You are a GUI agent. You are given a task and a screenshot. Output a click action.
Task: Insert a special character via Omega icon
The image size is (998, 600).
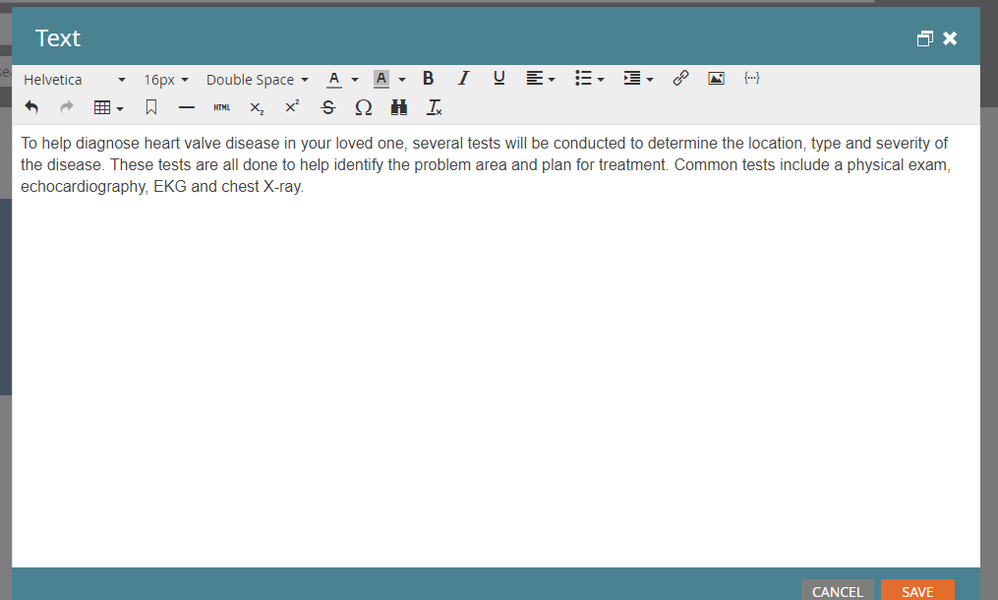tap(363, 108)
